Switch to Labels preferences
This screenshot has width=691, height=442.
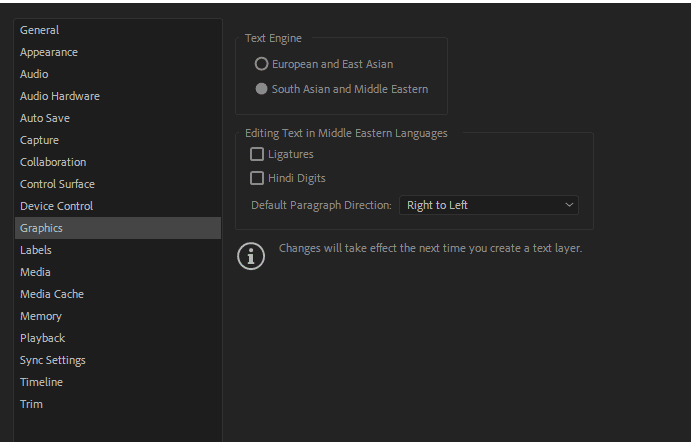click(36, 250)
